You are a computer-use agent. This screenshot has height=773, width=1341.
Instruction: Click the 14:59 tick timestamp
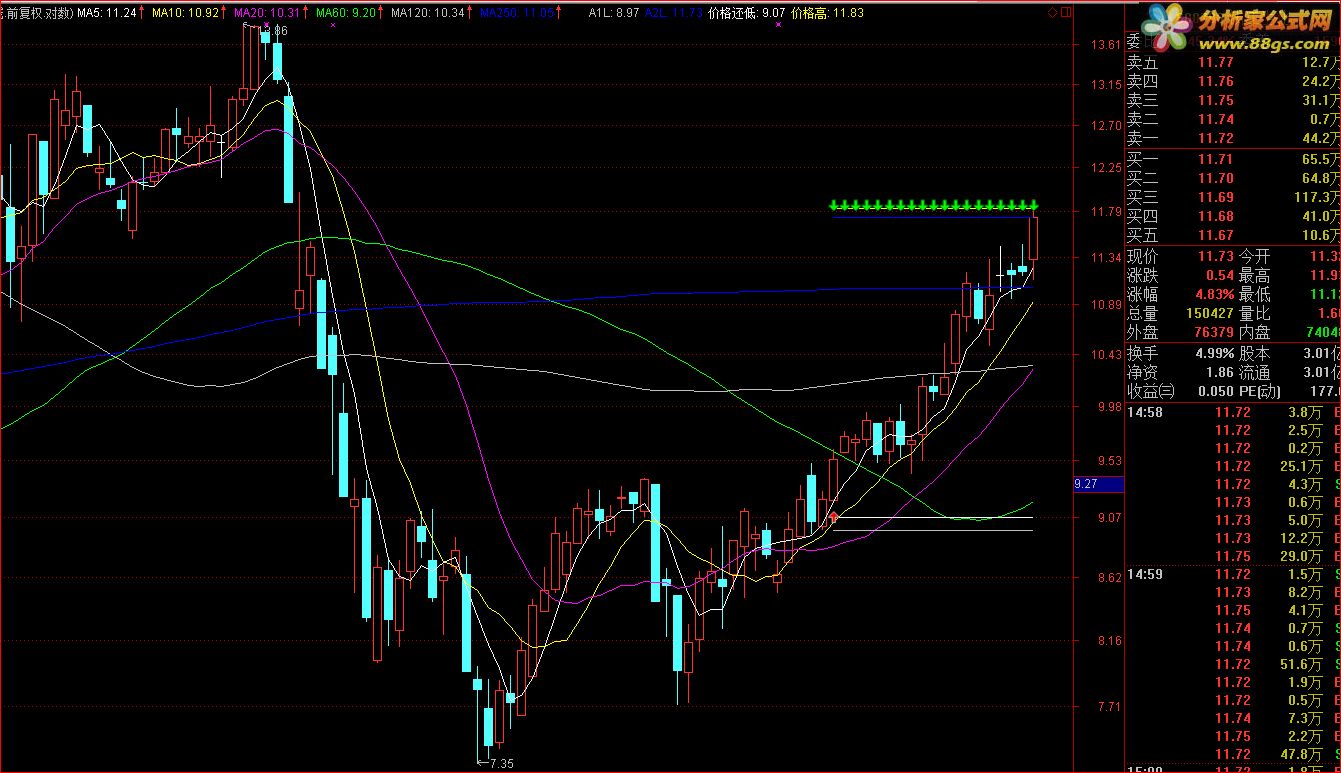[x=1145, y=574]
